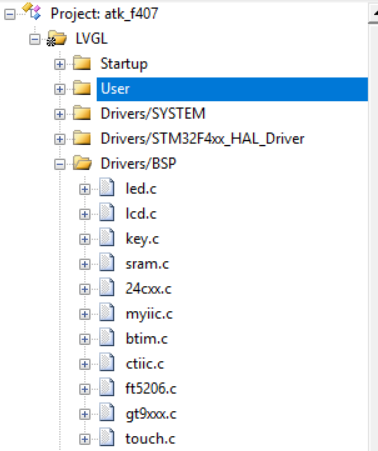
Task: Select the Project: atk_f407 label
Action: click(104, 14)
